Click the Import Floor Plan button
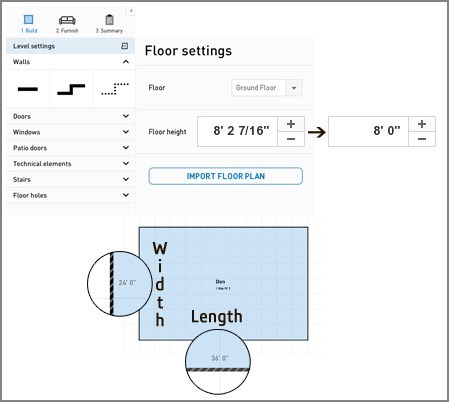 226,176
